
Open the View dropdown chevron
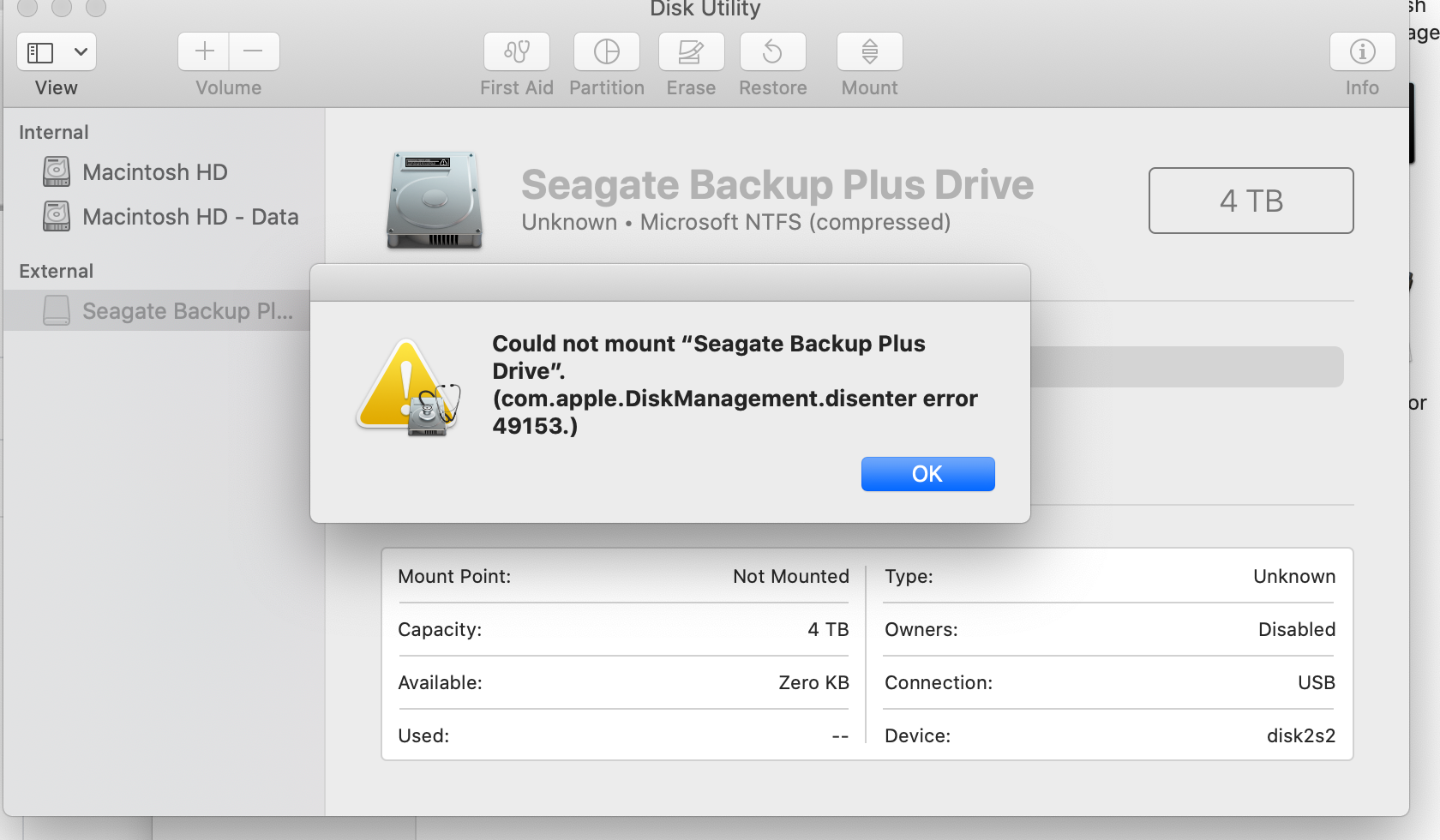[x=81, y=52]
